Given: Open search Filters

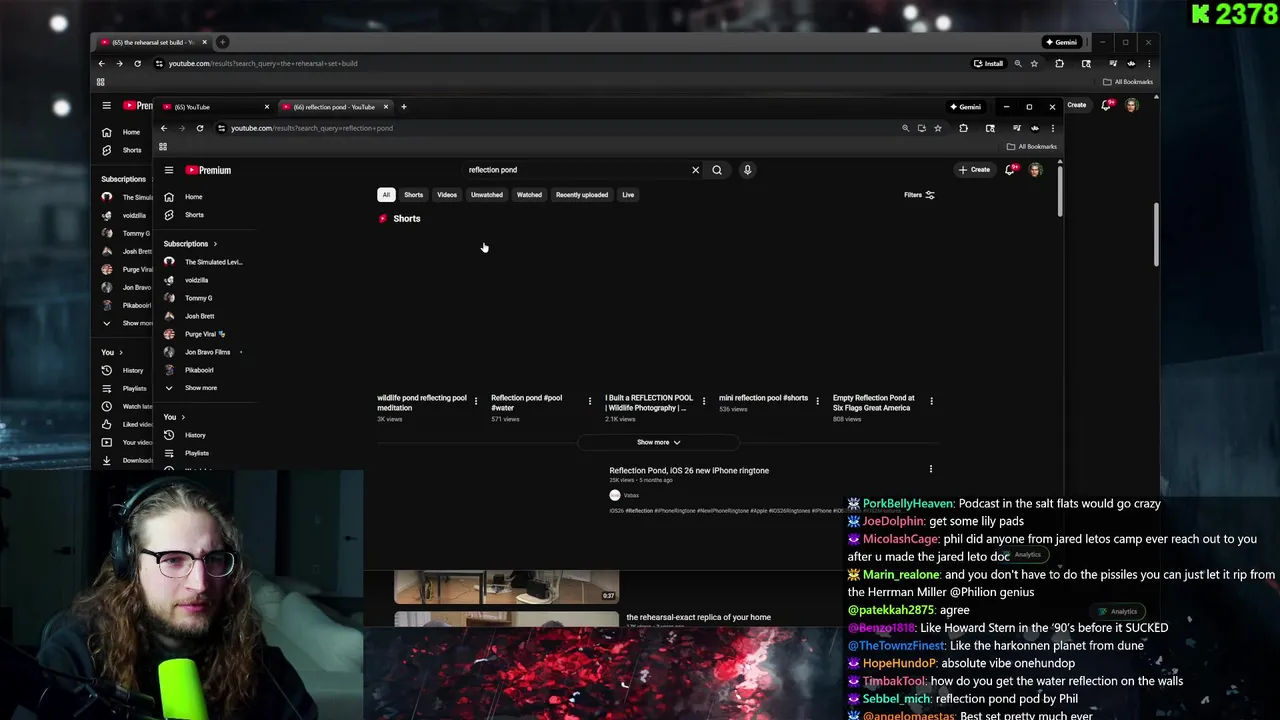Looking at the screenshot, I should tap(919, 195).
